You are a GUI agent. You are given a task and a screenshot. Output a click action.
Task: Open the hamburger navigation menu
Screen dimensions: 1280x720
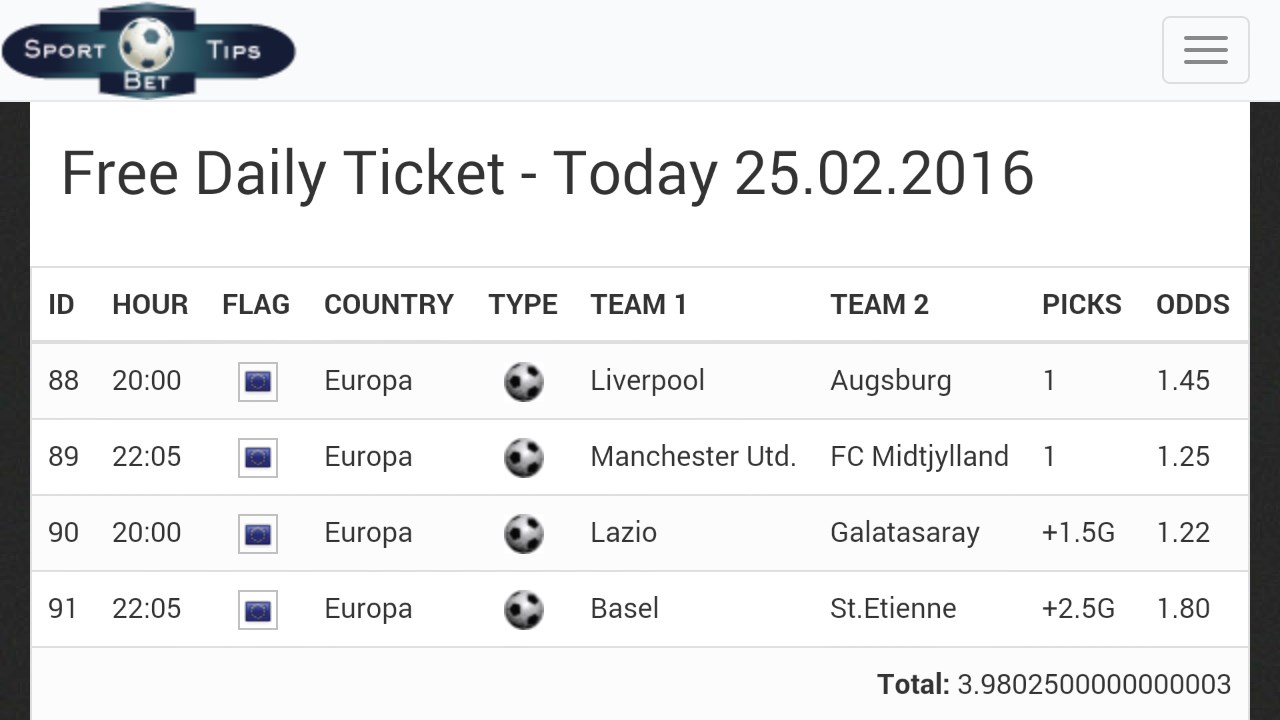coord(1205,50)
